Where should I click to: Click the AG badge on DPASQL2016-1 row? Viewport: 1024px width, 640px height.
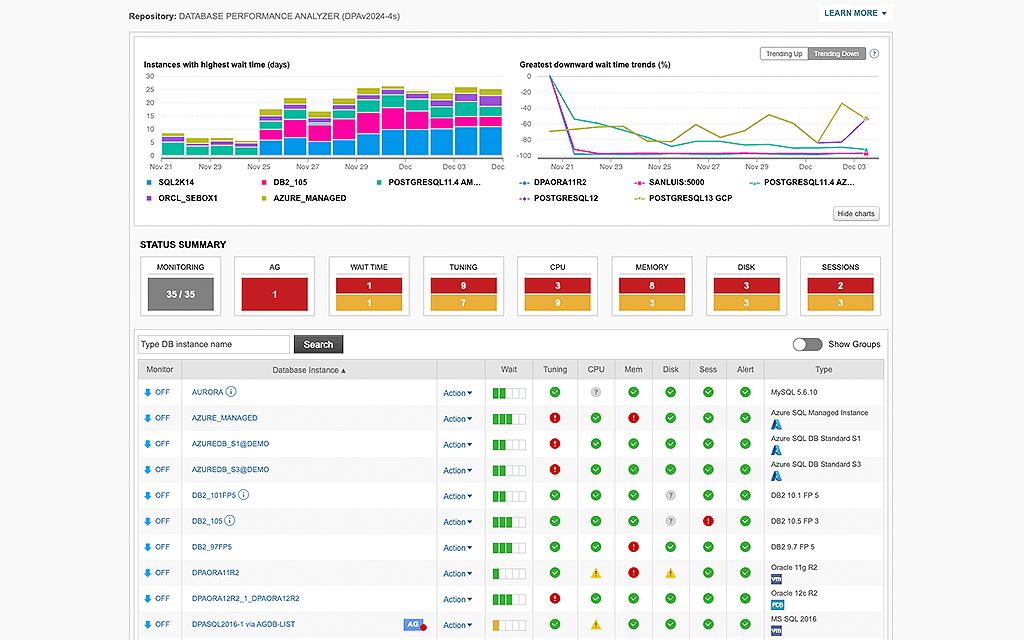tap(412, 624)
